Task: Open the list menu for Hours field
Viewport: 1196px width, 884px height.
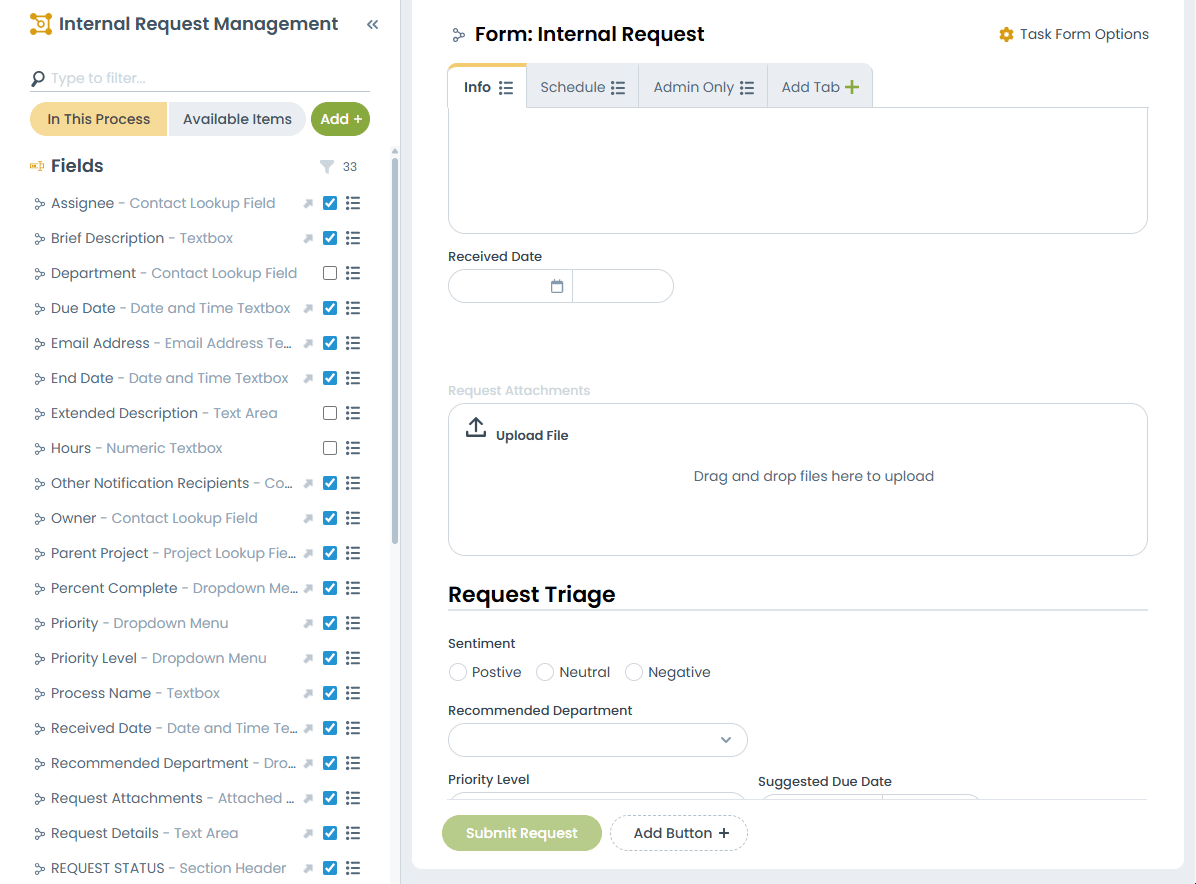Action: point(352,448)
